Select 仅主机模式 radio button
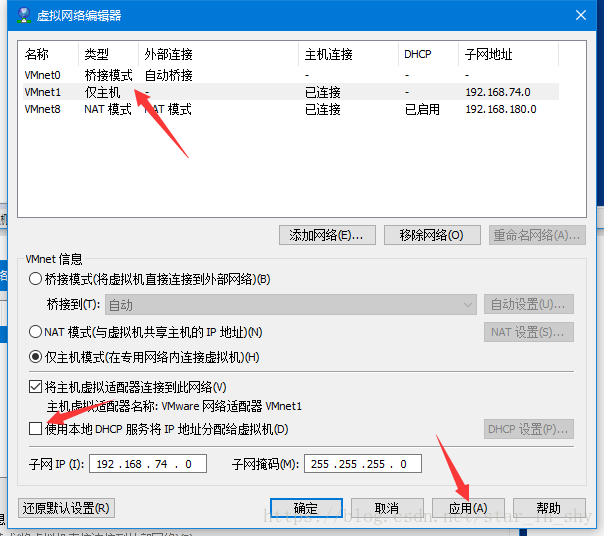 (35, 357)
